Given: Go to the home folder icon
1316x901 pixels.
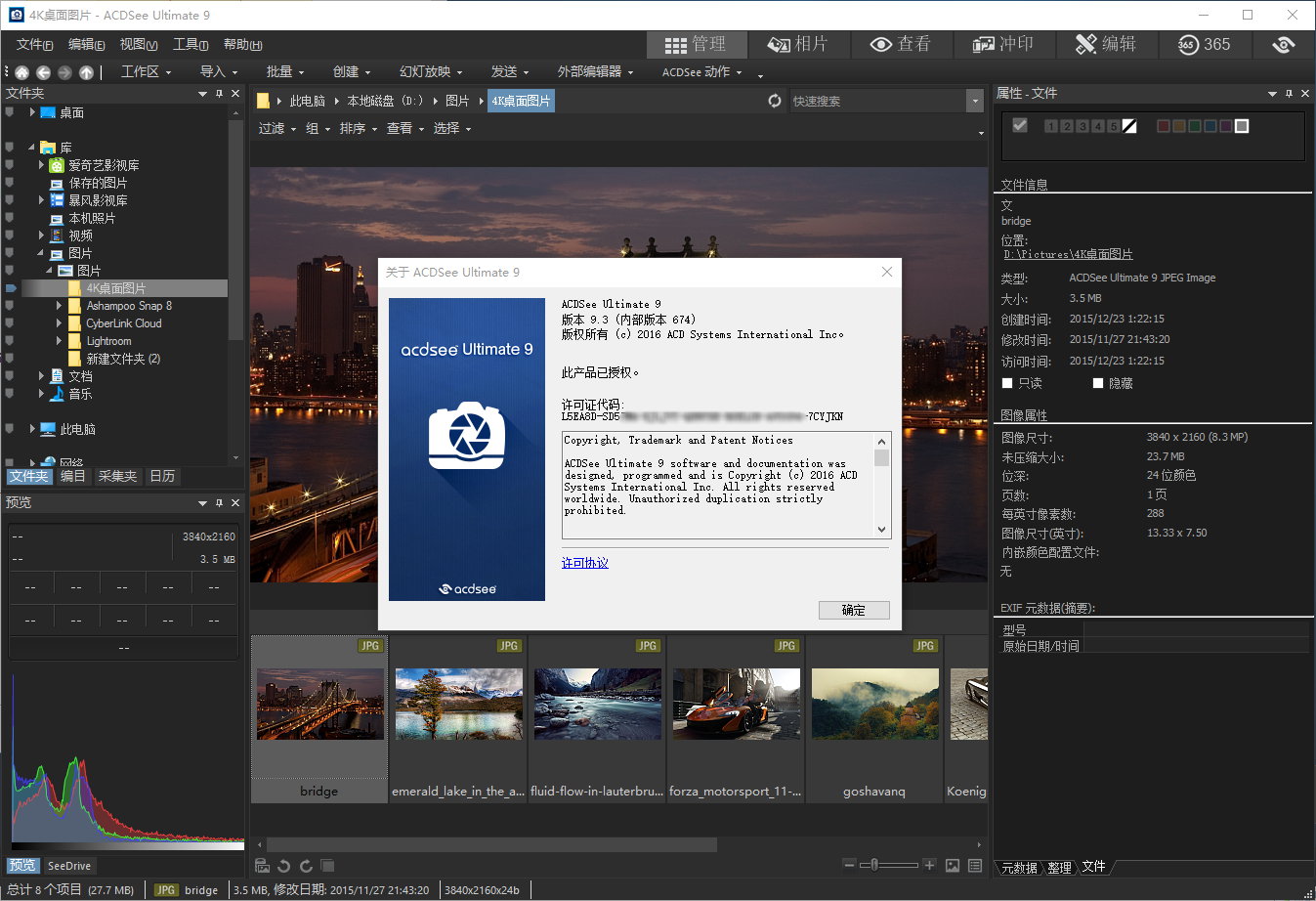Looking at the screenshot, I should click(x=21, y=72).
